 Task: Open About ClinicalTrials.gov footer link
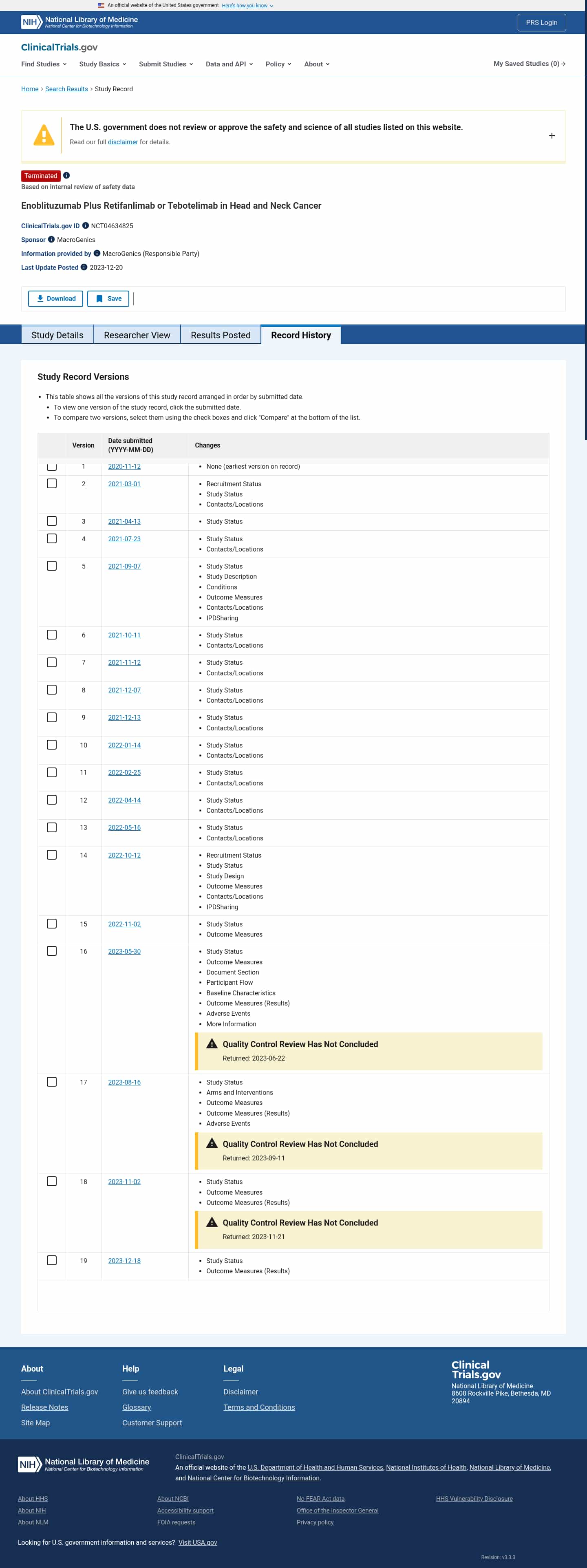59,1392
